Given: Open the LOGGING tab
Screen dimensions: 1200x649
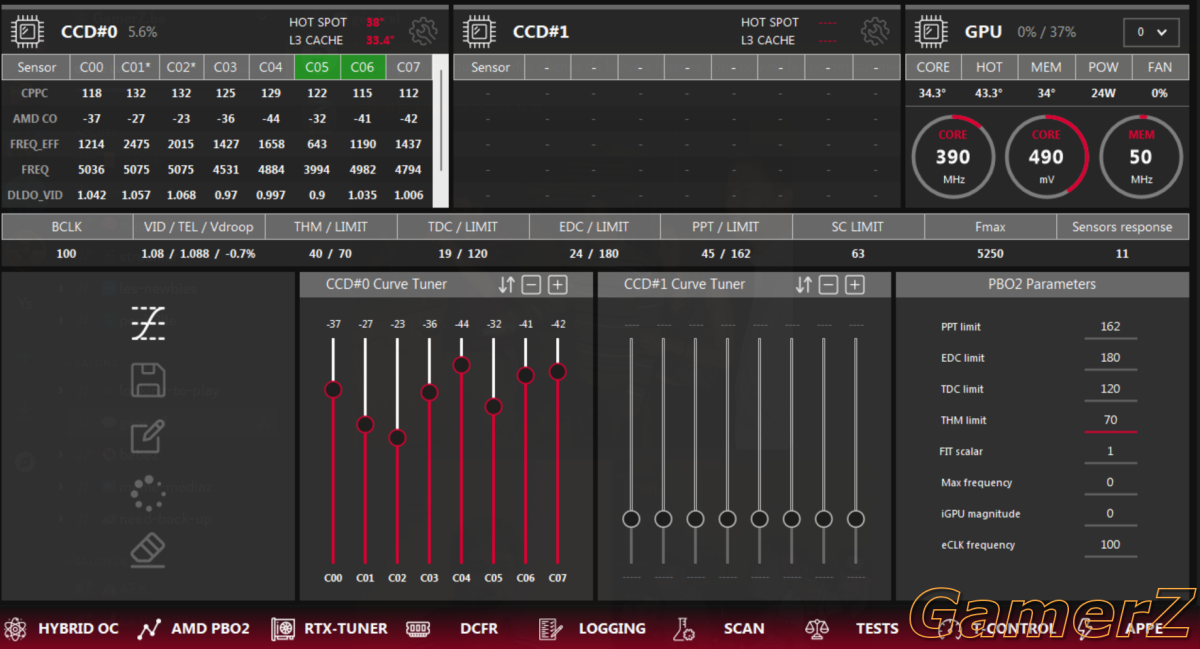Looking at the screenshot, I should click(x=592, y=629).
